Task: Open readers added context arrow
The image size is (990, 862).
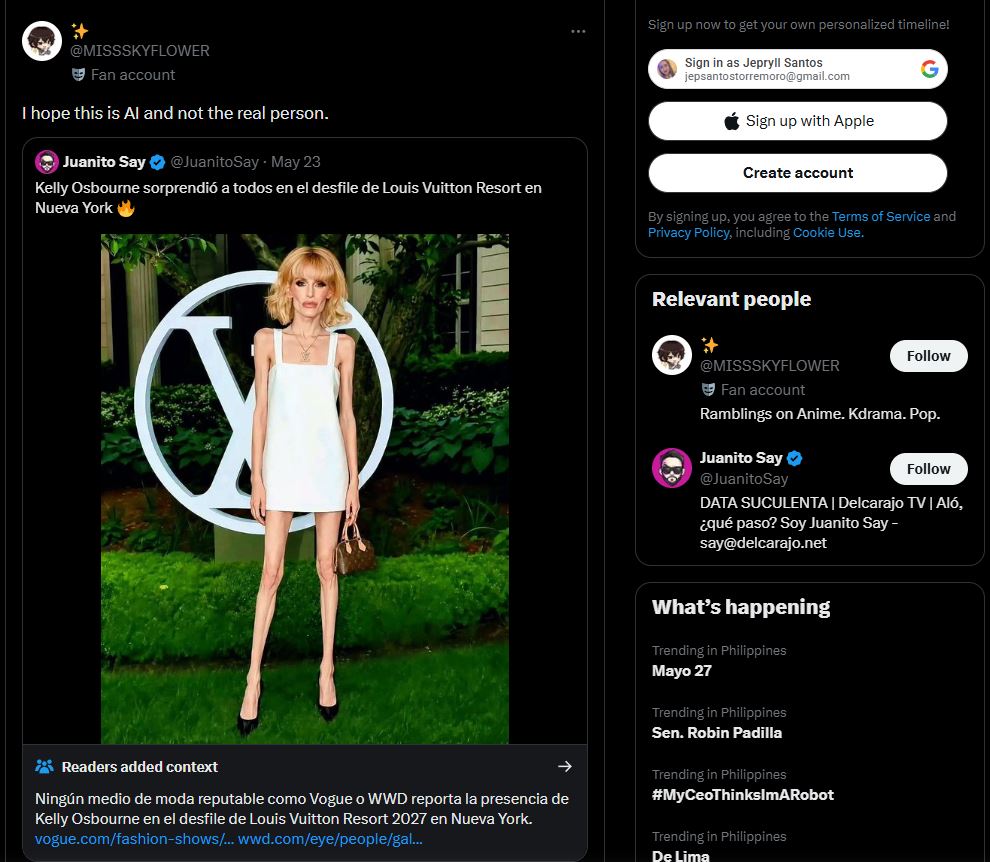Action: pos(564,767)
